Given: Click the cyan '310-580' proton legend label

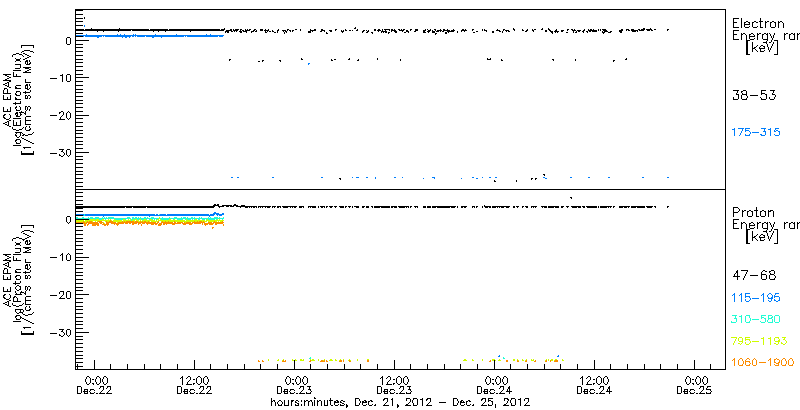Looking at the screenshot, I should coord(756,320).
